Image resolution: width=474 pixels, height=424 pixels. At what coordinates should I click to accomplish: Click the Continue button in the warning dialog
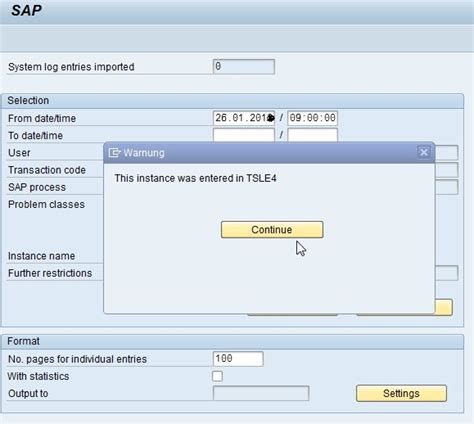click(272, 229)
